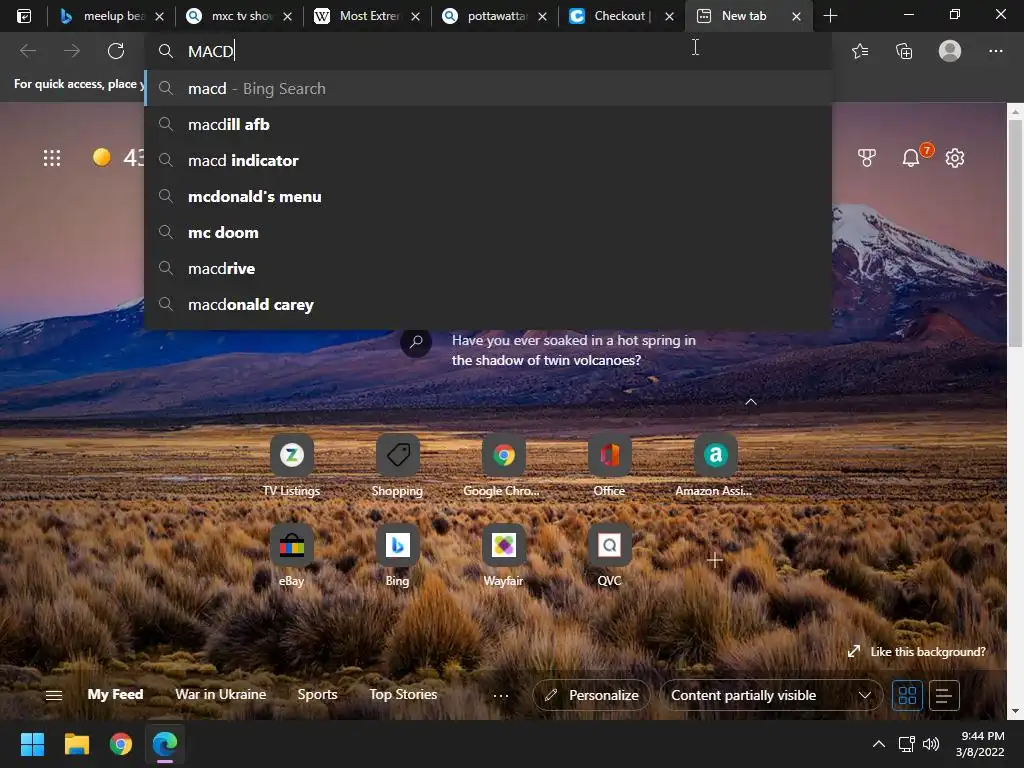This screenshot has width=1024, height=768.
Task: Open the volume speaker tray icon
Action: tap(931, 744)
